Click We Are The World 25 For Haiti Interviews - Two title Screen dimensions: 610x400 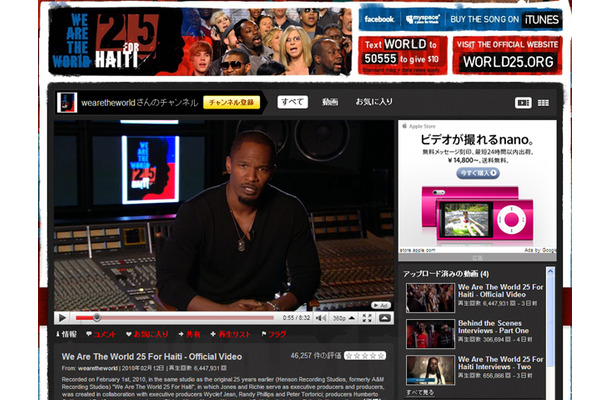point(500,363)
